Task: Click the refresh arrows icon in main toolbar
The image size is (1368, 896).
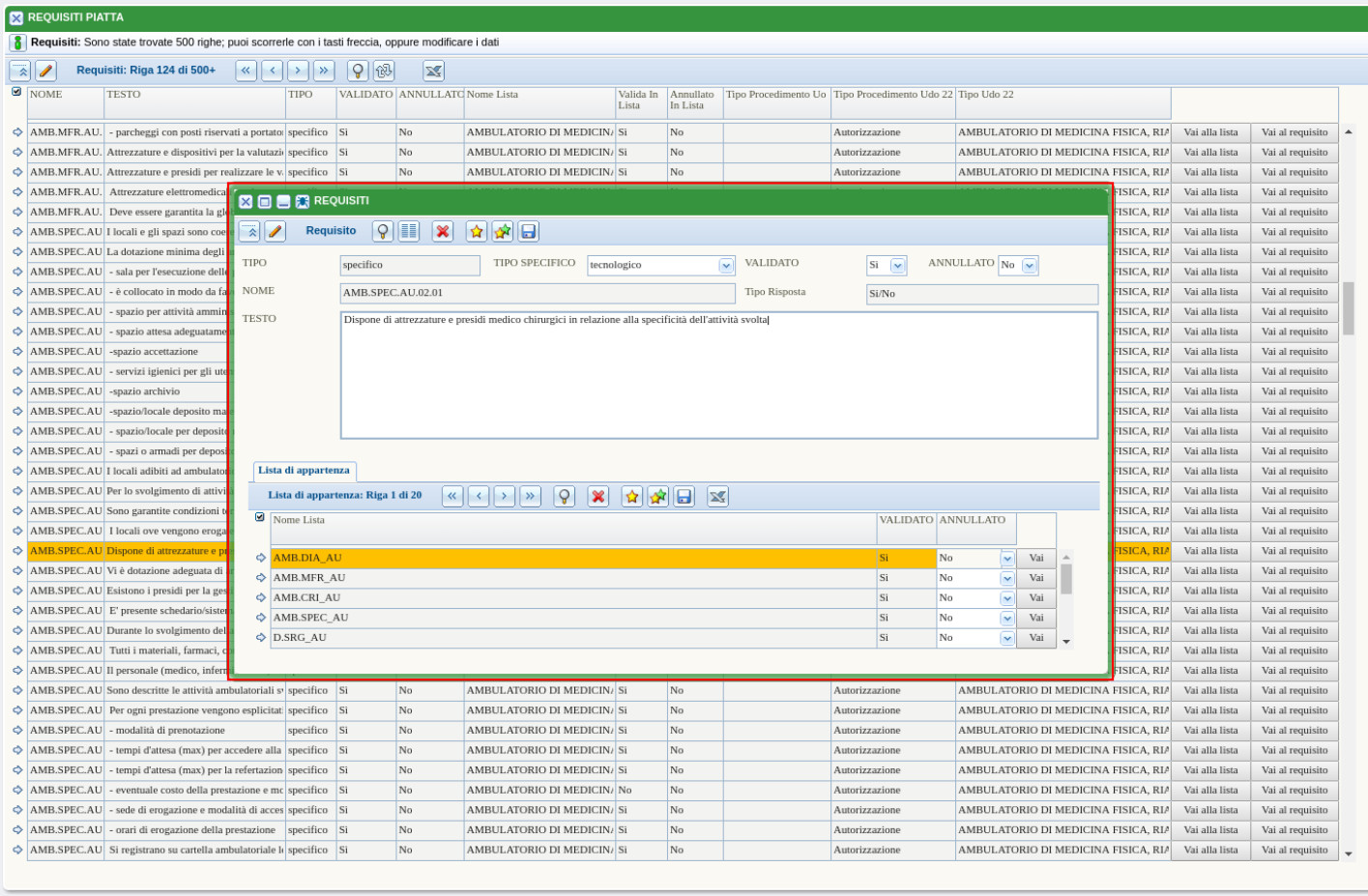Action: point(384,71)
